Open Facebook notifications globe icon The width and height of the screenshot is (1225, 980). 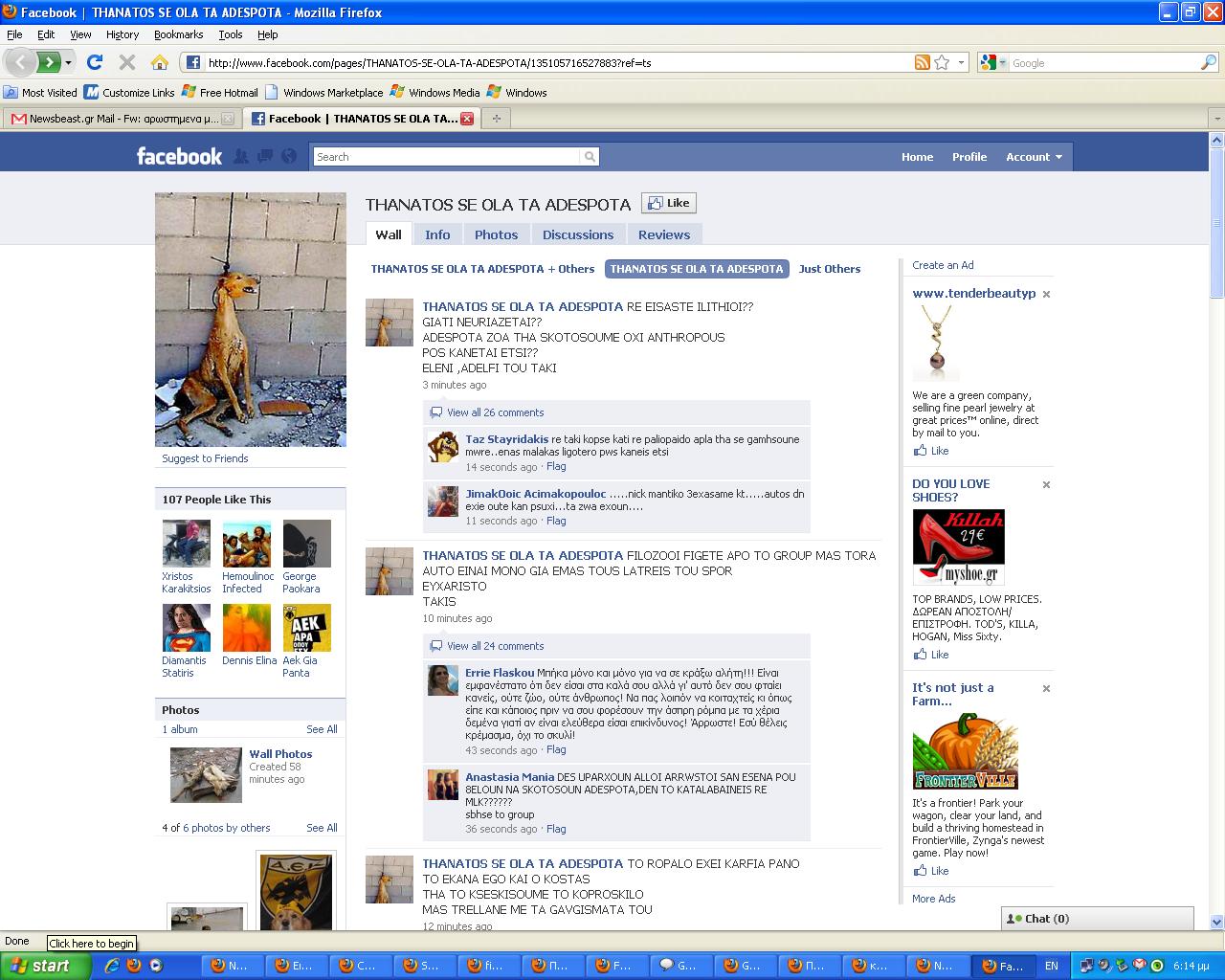(289, 156)
